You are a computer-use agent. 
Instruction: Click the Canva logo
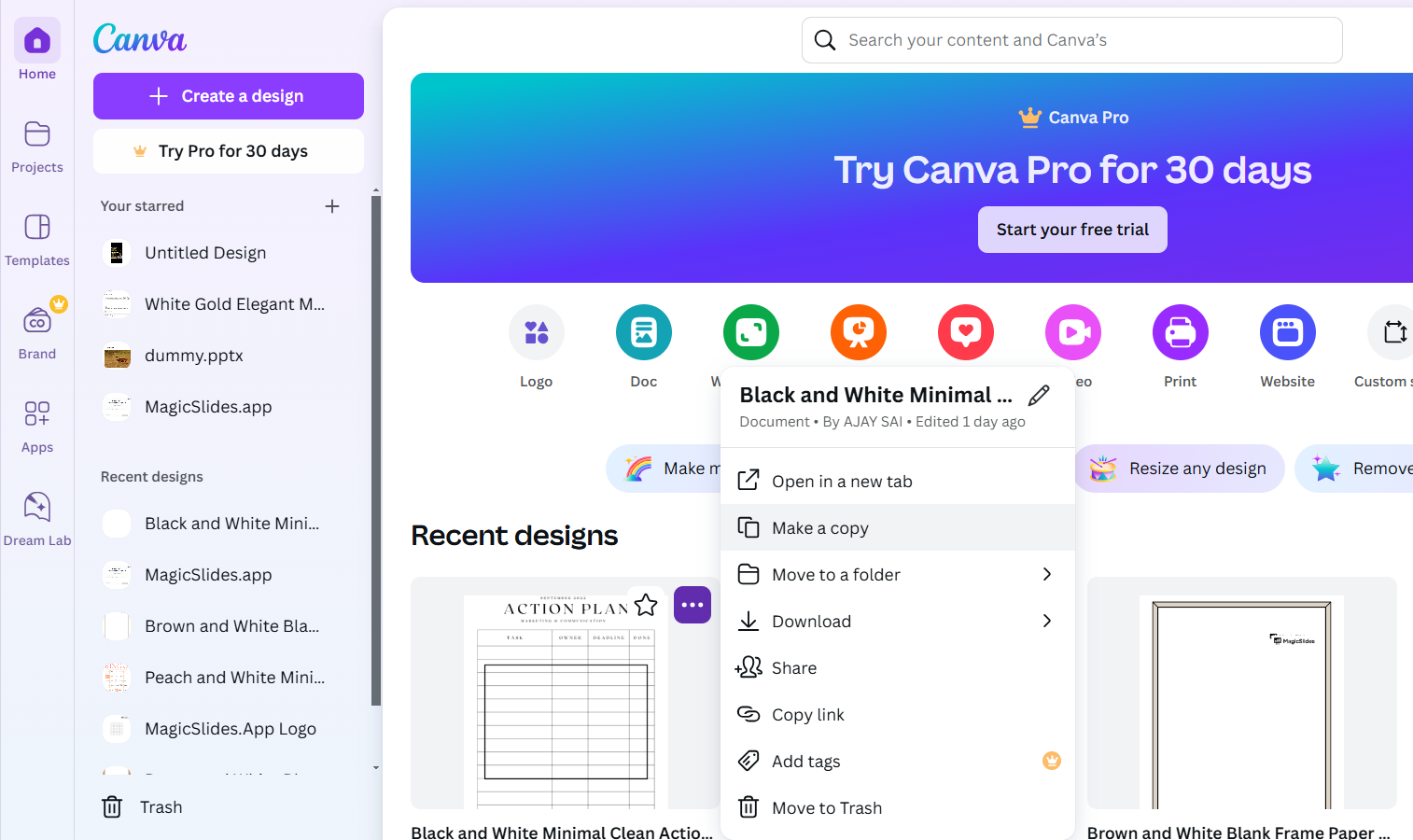click(x=140, y=38)
